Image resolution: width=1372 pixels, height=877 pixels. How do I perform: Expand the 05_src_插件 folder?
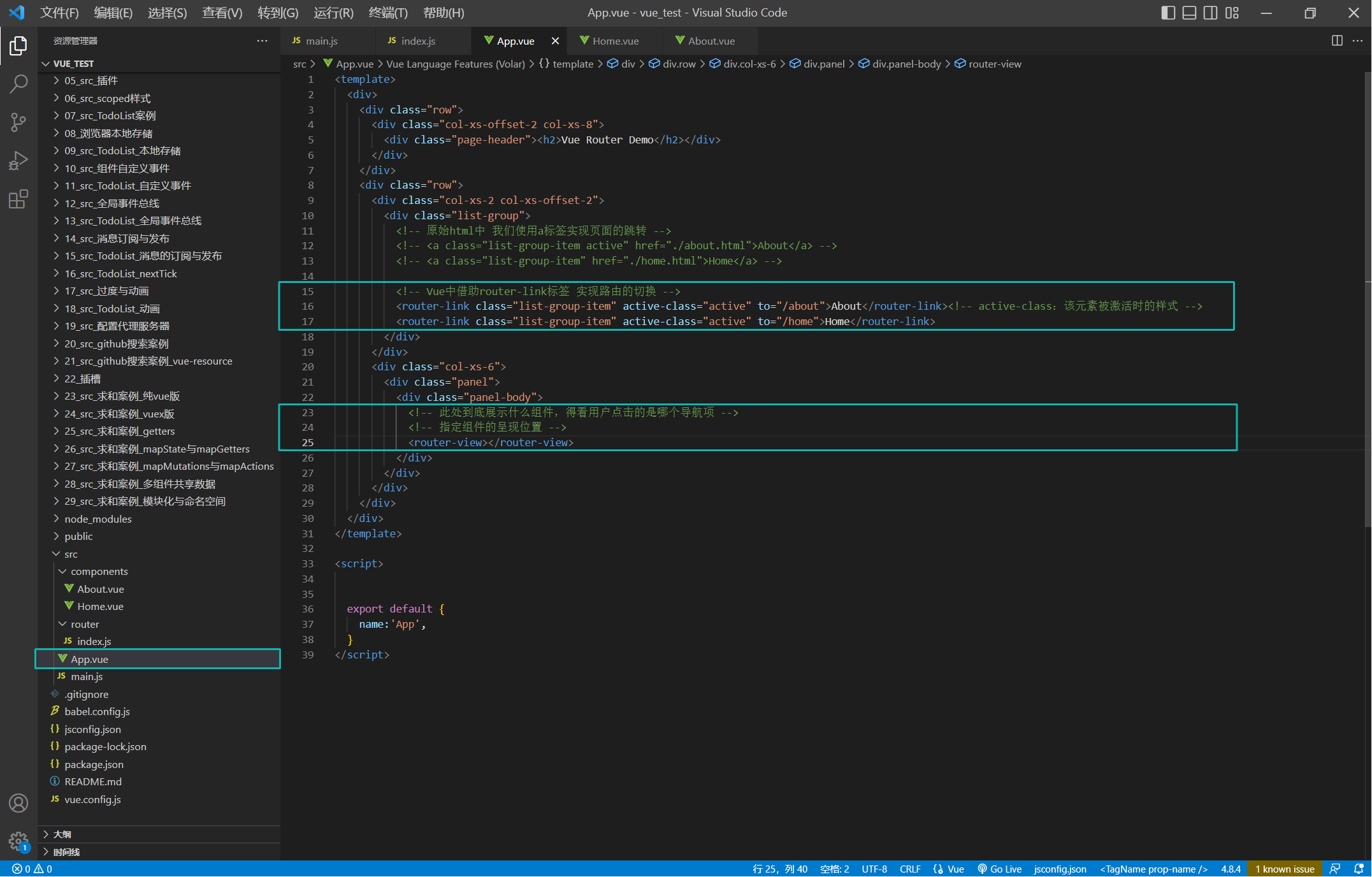159,81
